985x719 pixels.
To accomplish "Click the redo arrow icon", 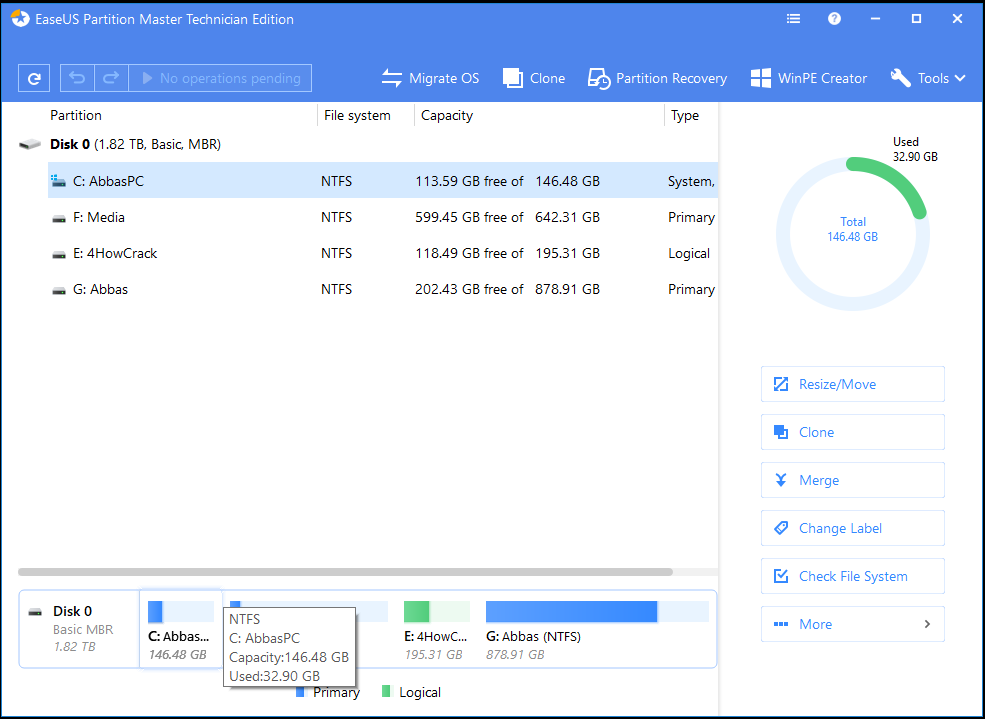I will pyautogui.click(x=111, y=78).
